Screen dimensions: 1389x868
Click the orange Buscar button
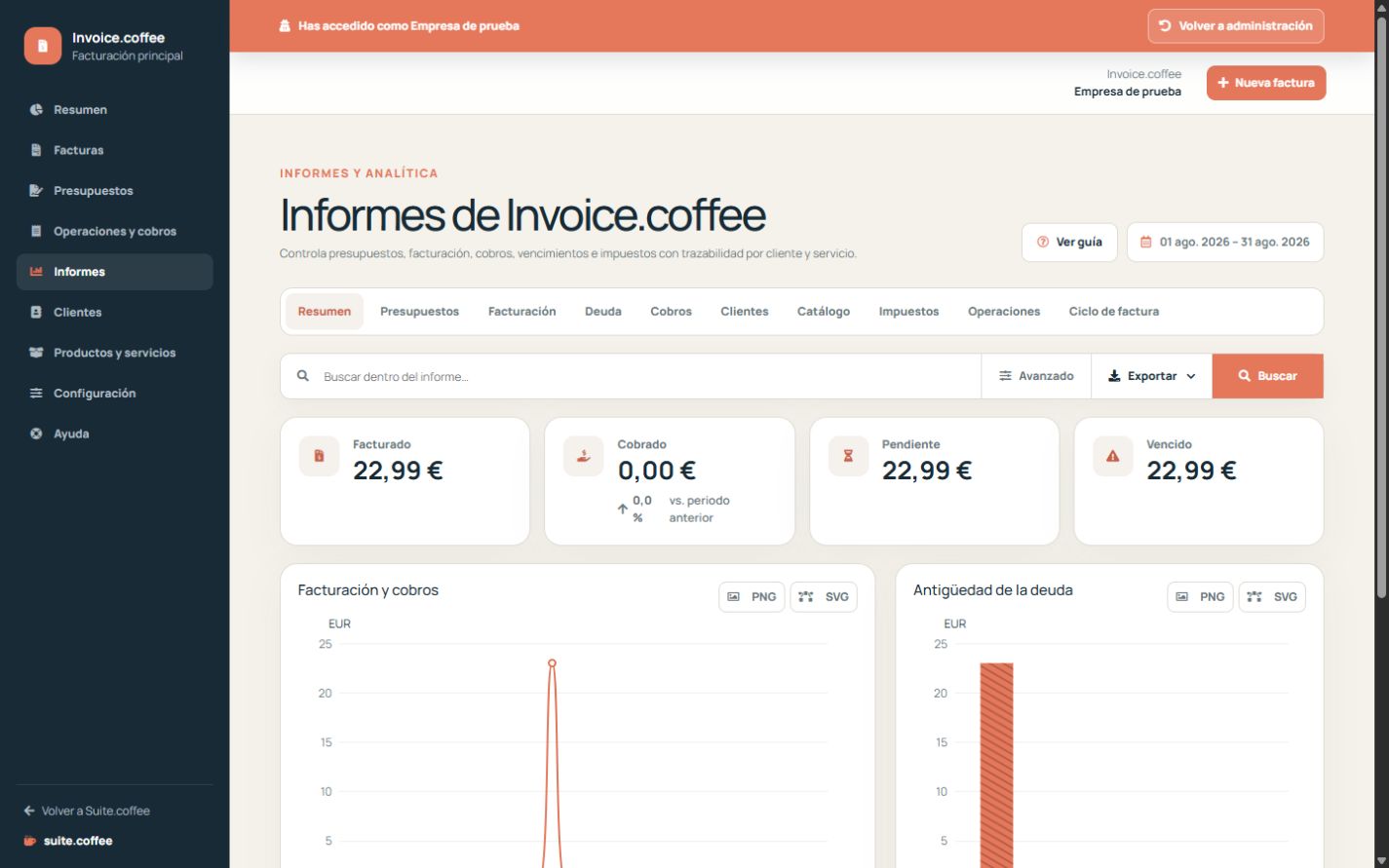(x=1268, y=376)
